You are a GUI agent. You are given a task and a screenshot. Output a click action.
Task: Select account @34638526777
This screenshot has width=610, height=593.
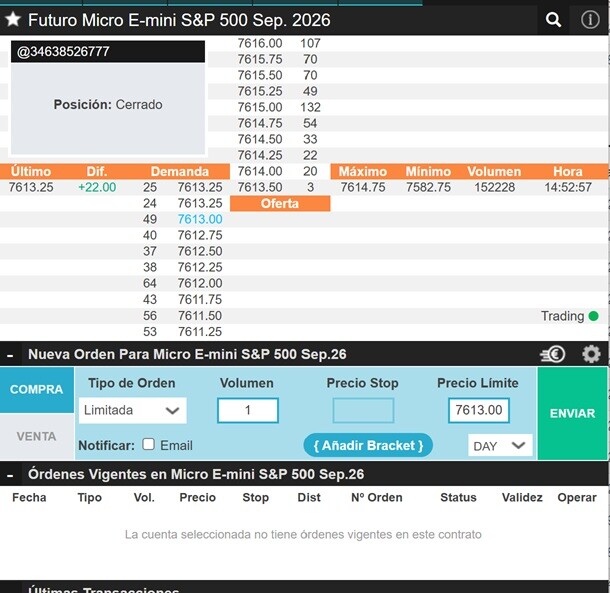click(108, 51)
